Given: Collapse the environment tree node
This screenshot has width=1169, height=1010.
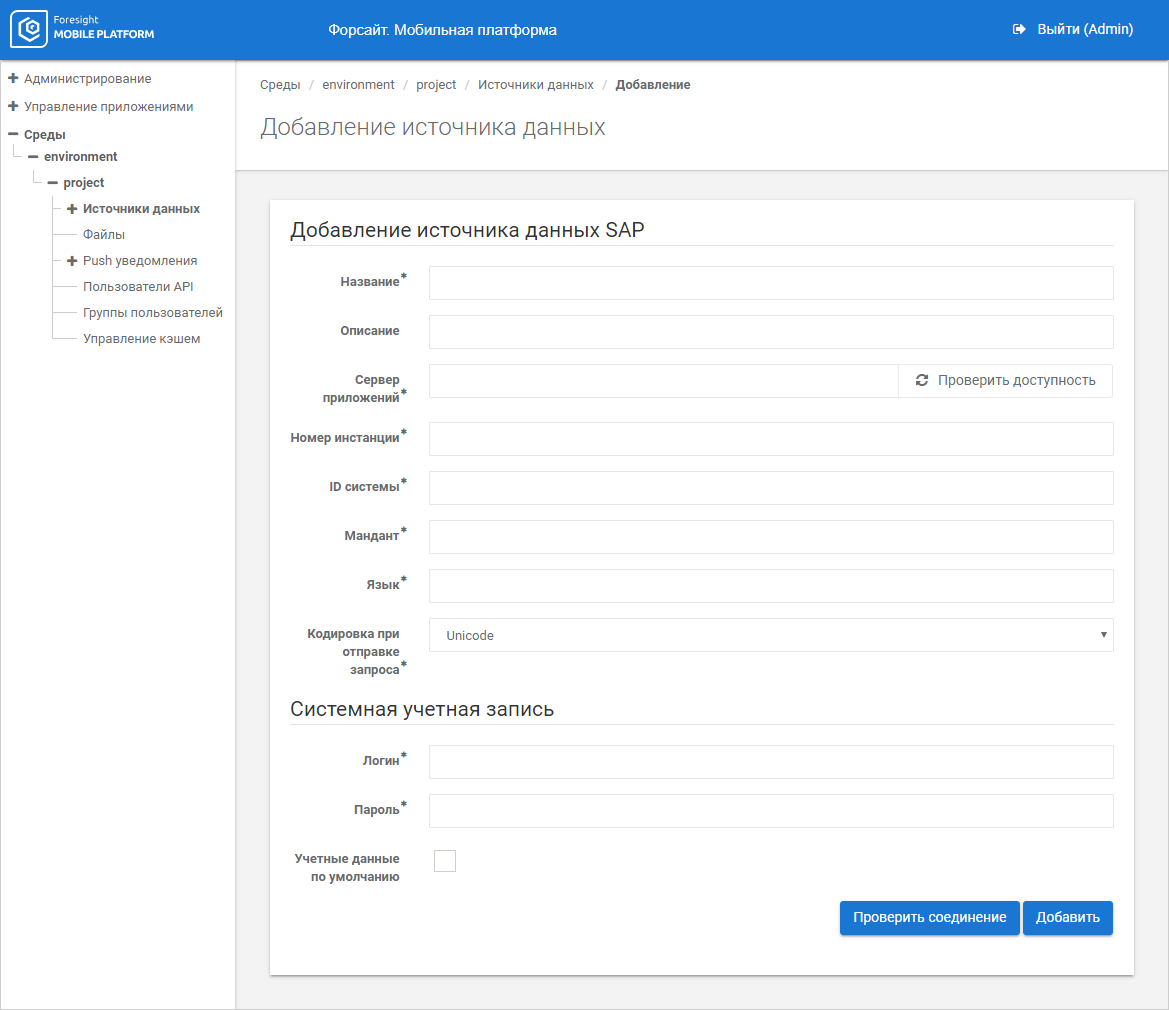Looking at the screenshot, I should pos(33,157).
